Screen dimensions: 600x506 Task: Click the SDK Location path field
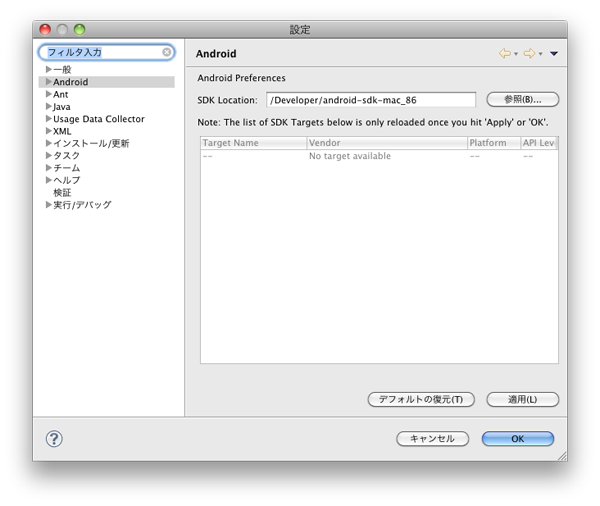[x=371, y=100]
